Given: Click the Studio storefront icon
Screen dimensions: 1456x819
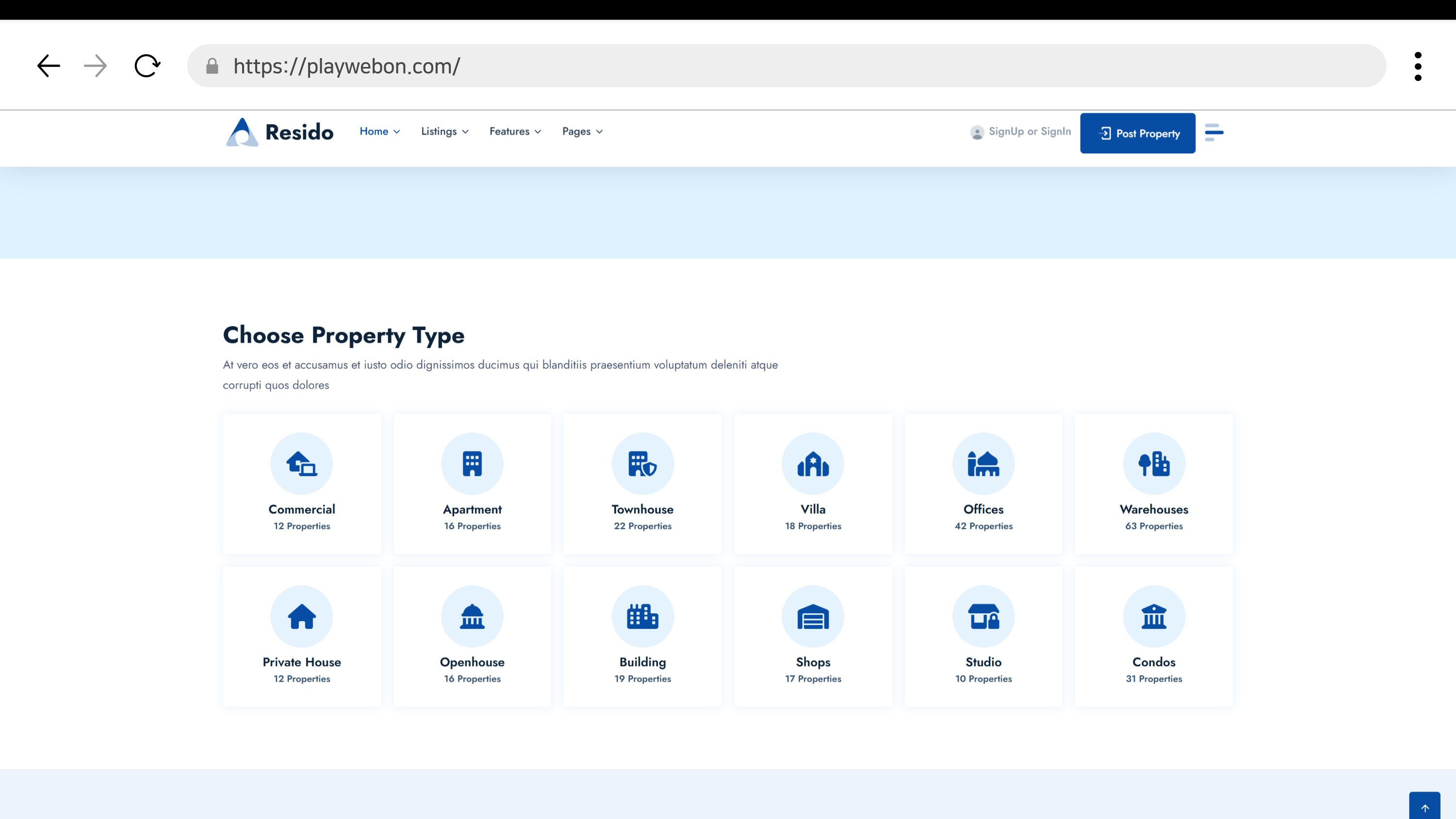Looking at the screenshot, I should point(983,616).
